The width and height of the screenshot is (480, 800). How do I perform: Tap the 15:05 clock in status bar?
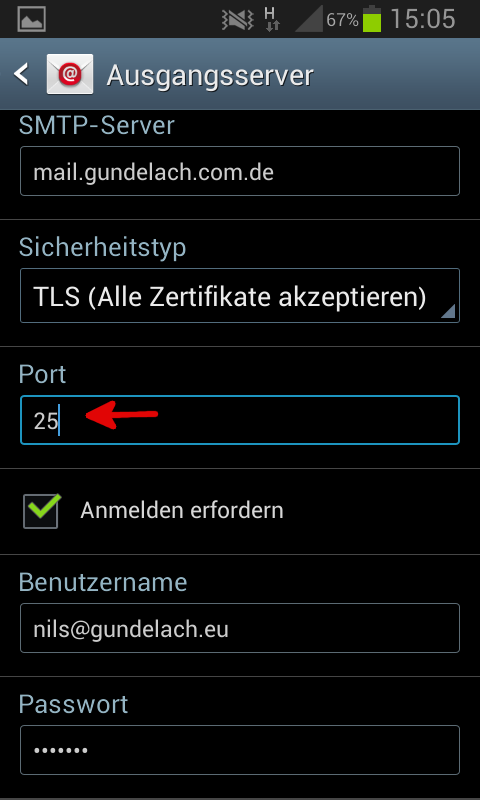tap(422, 19)
